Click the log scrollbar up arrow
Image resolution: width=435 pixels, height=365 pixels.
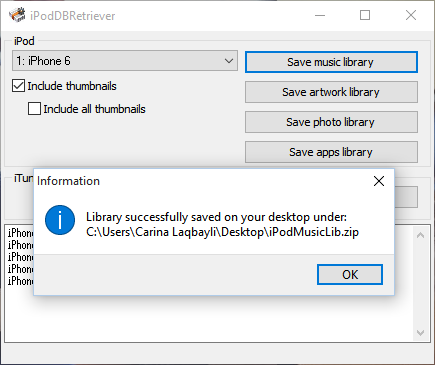pyautogui.click(x=420, y=235)
